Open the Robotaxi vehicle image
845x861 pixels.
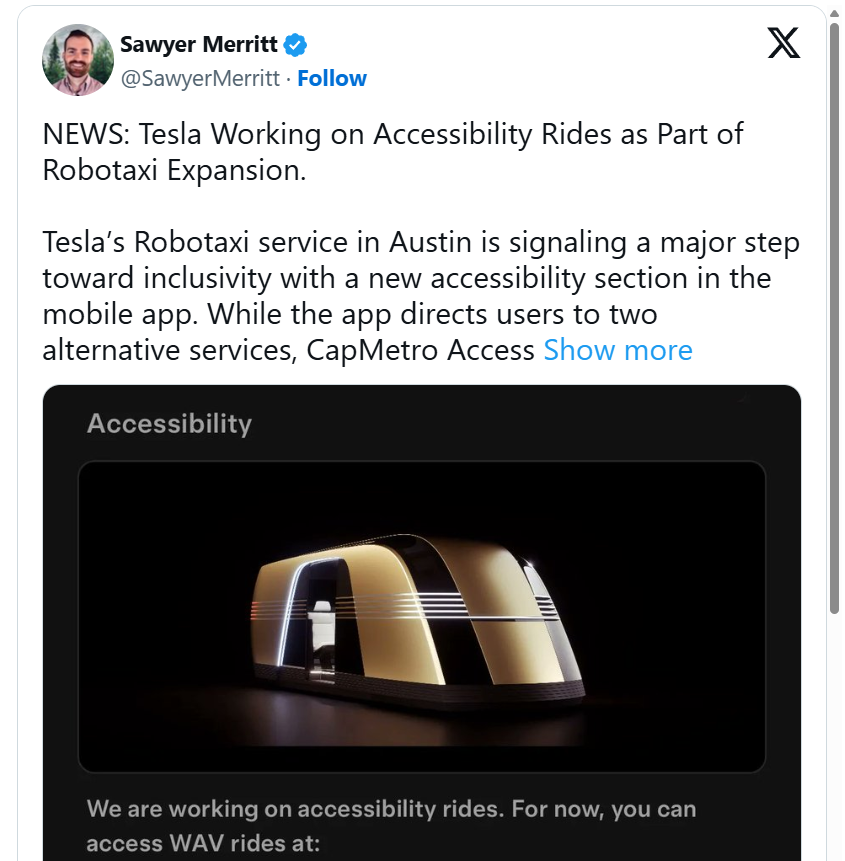[x=421, y=616]
